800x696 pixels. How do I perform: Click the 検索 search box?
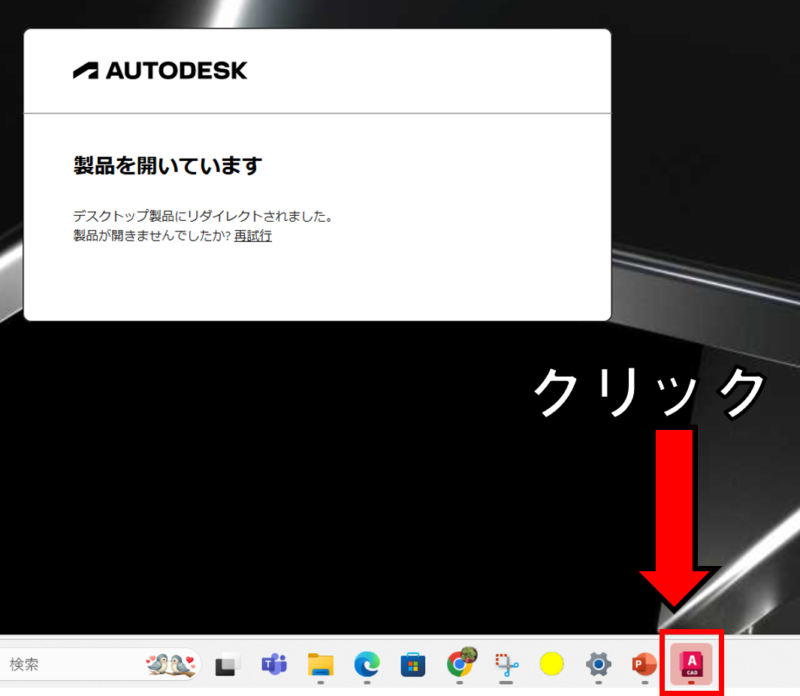pyautogui.click(x=99, y=664)
